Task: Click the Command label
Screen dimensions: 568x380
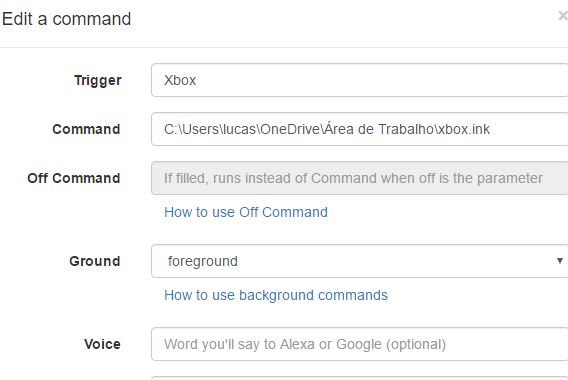Action: (x=86, y=129)
